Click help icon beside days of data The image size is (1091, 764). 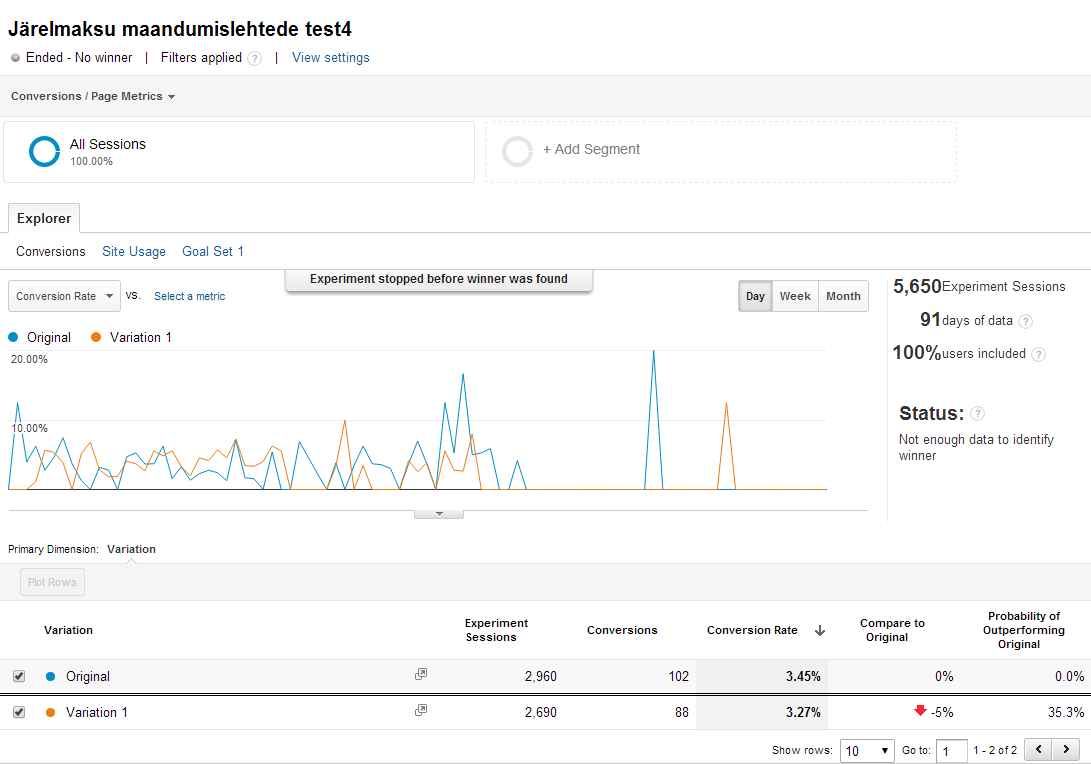1025,321
